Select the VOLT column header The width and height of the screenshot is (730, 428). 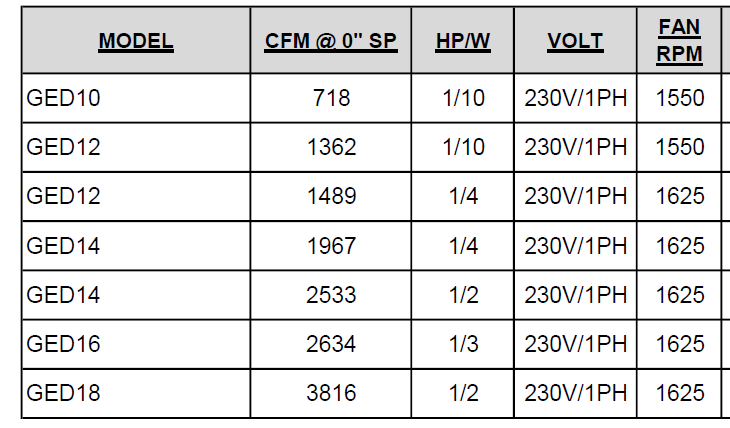[x=575, y=41]
